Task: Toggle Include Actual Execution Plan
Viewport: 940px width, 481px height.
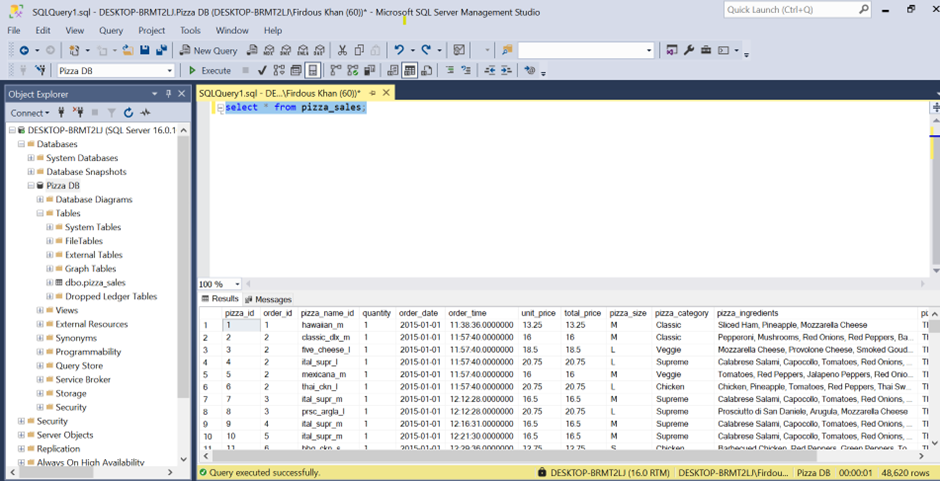Action: click(x=336, y=71)
